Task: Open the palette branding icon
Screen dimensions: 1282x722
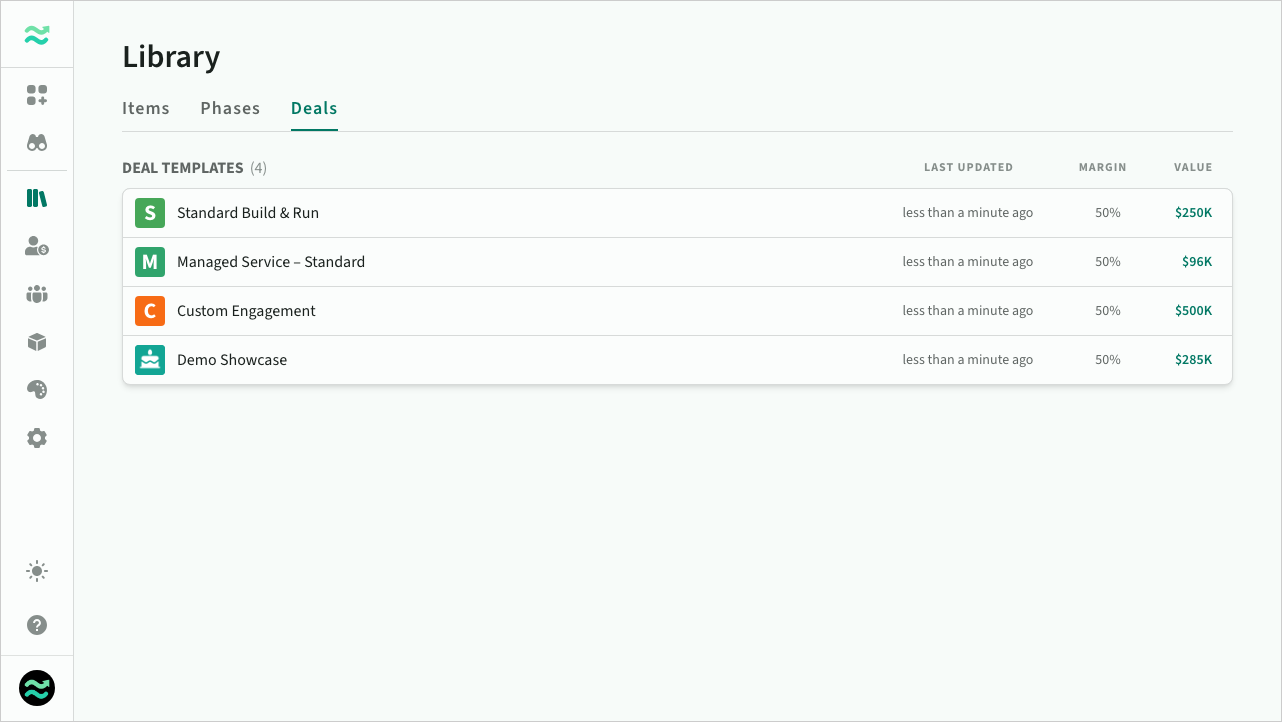Action: click(37, 390)
